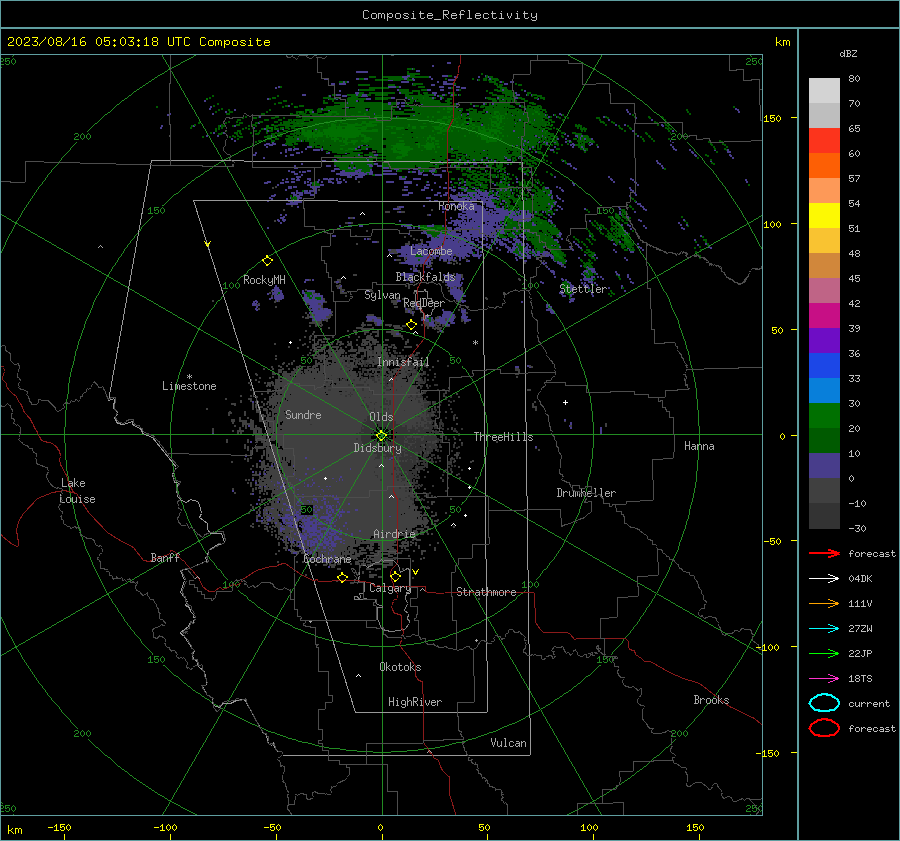Click the Strathmore city label
Viewport: 900px width, 841px height.
pyautogui.click(x=486, y=592)
